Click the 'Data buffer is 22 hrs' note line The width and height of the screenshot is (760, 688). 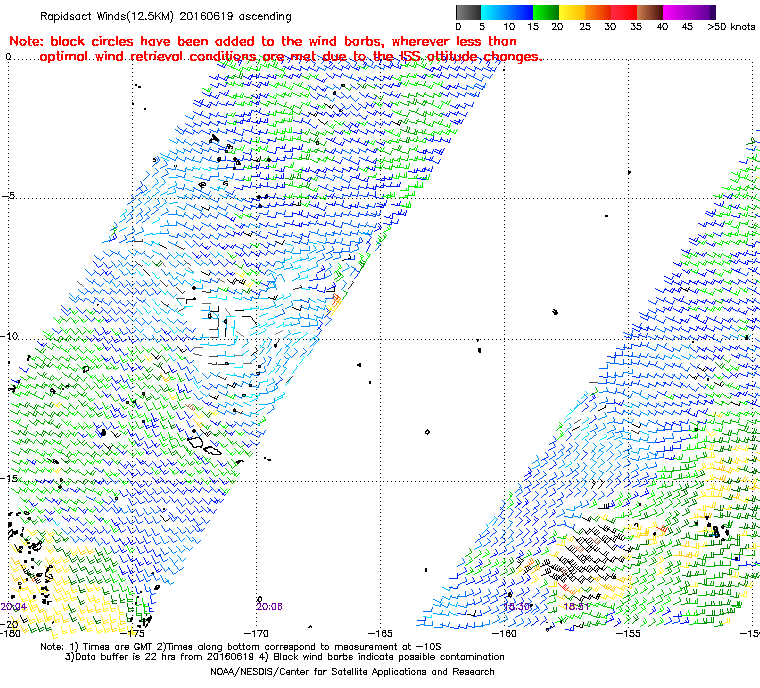tap(285, 657)
